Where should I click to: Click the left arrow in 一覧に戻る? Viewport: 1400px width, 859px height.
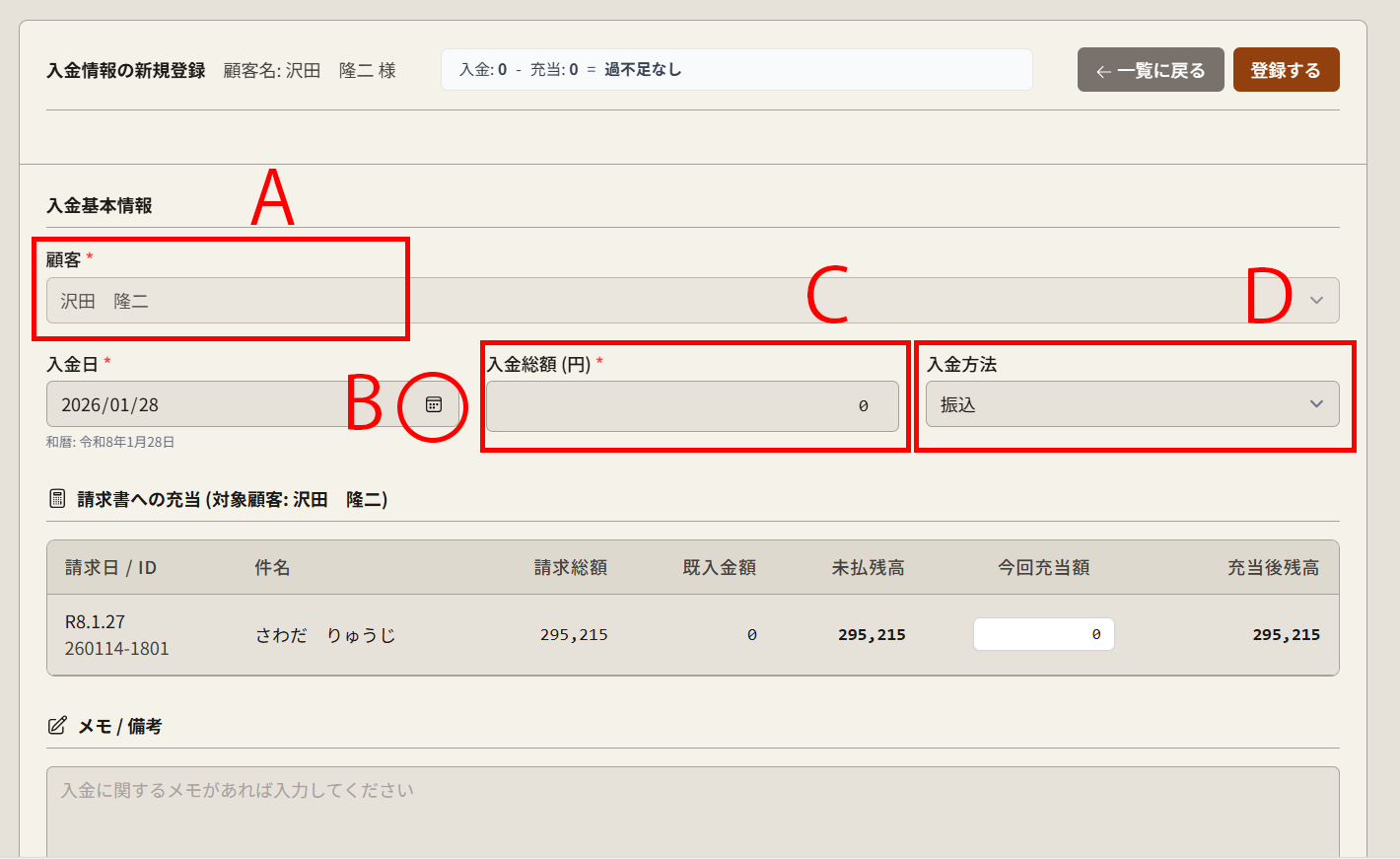[x=1103, y=71]
